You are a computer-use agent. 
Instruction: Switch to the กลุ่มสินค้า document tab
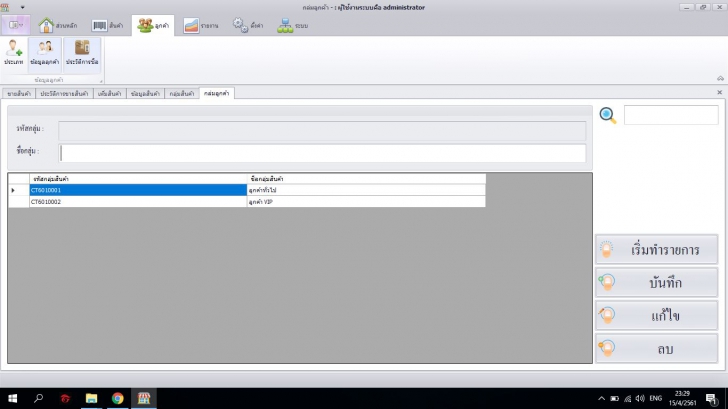point(182,94)
